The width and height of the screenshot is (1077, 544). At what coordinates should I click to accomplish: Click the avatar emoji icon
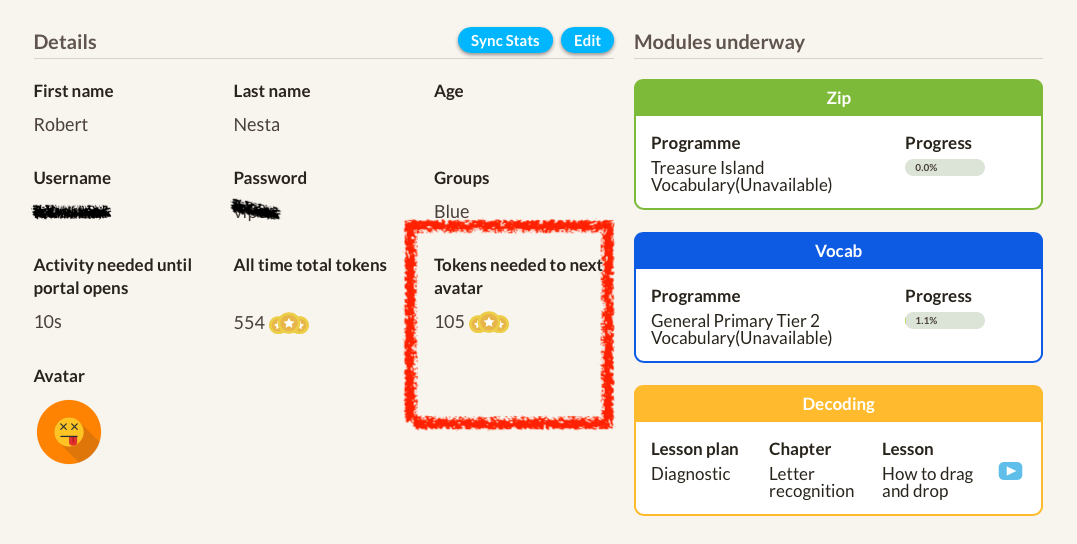69,432
